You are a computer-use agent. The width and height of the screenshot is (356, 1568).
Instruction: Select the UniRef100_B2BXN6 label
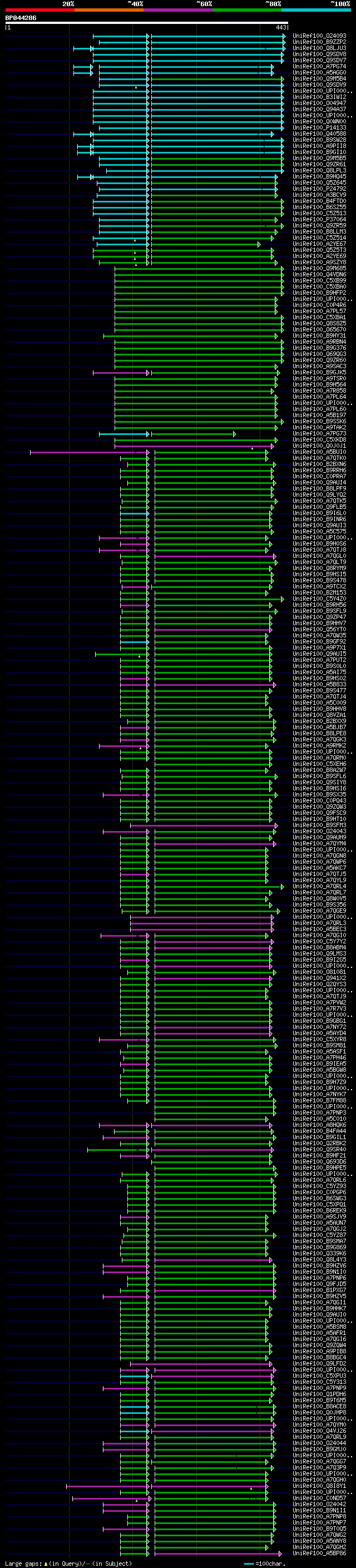coord(319,464)
